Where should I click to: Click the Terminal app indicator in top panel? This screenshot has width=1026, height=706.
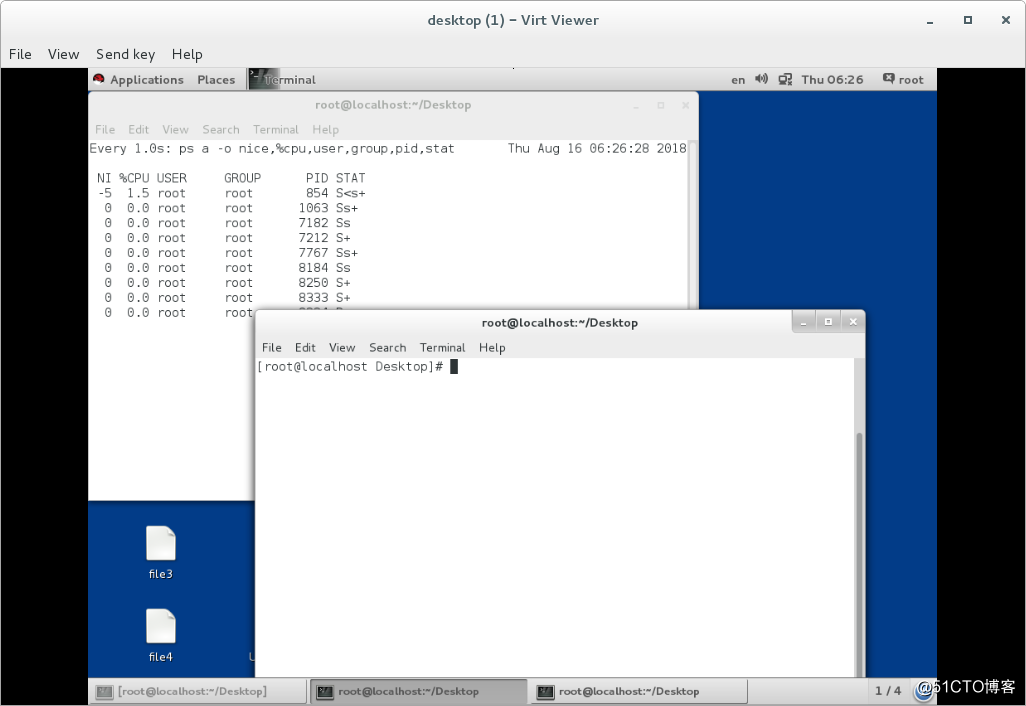point(283,80)
